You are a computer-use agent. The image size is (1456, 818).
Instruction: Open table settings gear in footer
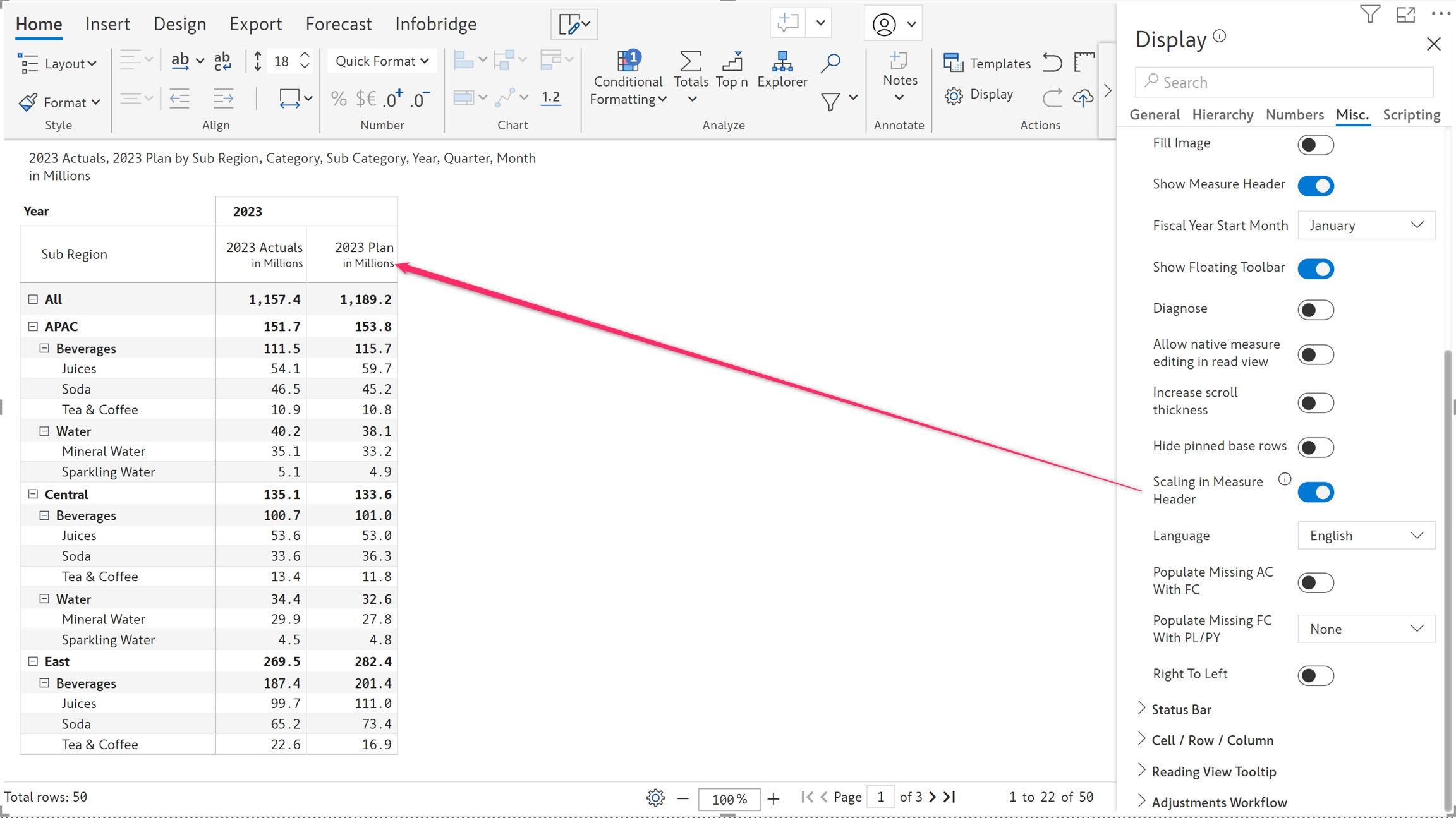[655, 798]
